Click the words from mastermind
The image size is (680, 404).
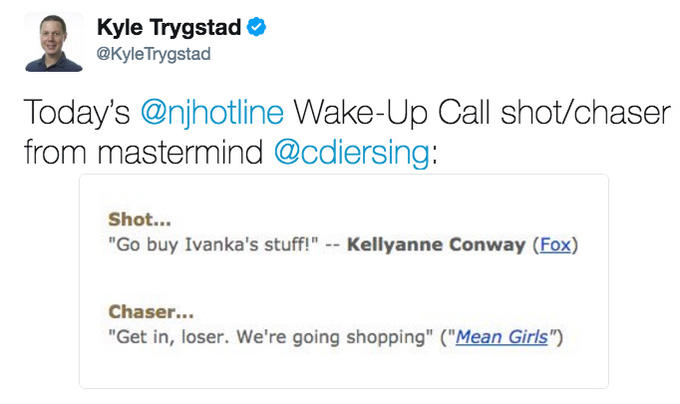pos(144,153)
